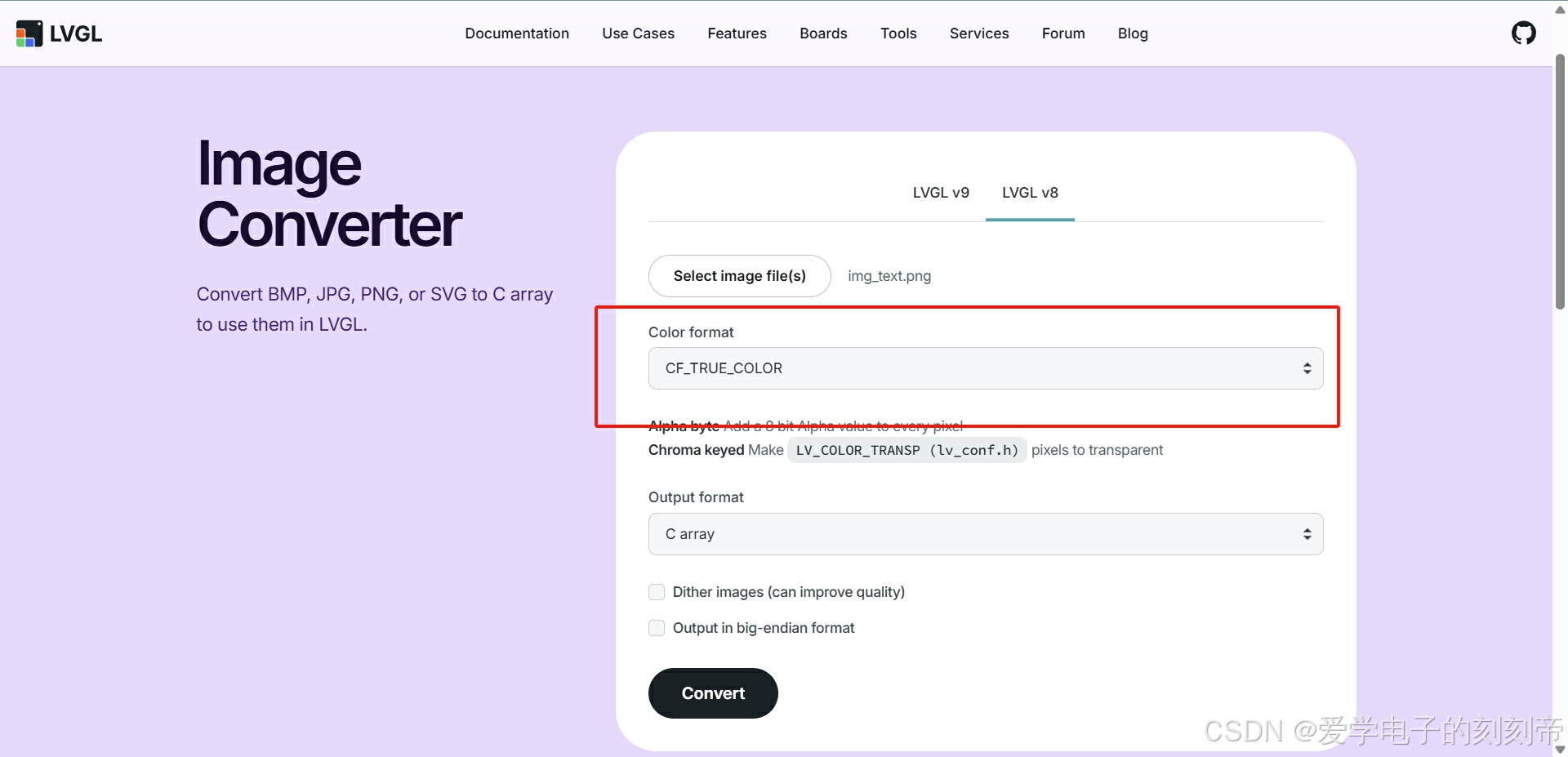Open the Documentation menu item
The height and width of the screenshot is (757, 1568).
[x=517, y=33]
